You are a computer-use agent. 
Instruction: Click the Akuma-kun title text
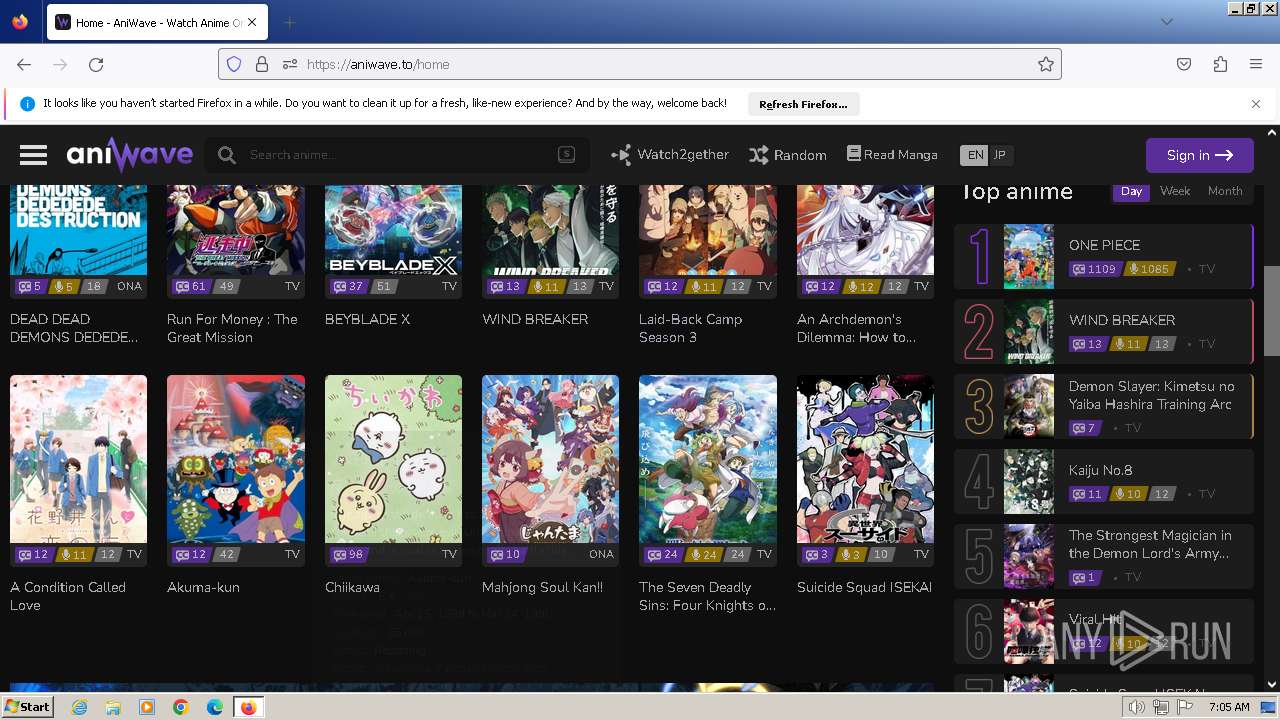pyautogui.click(x=203, y=587)
